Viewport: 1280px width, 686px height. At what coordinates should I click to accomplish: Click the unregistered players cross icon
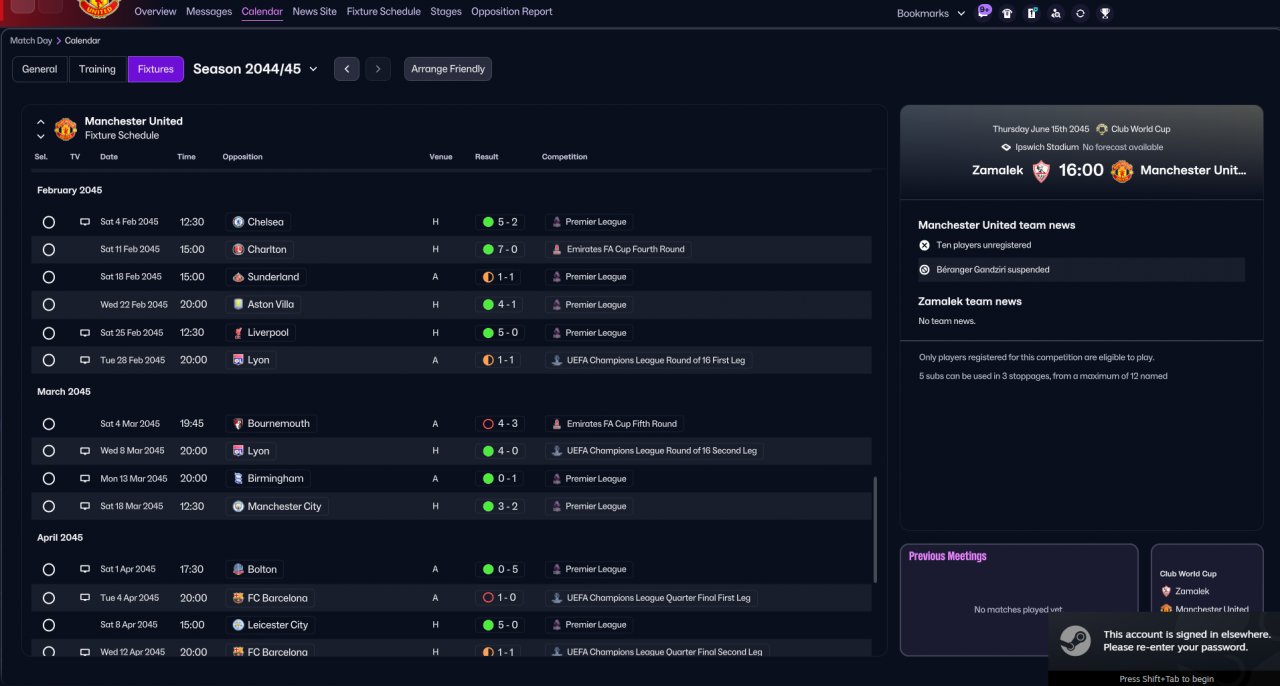click(924, 245)
